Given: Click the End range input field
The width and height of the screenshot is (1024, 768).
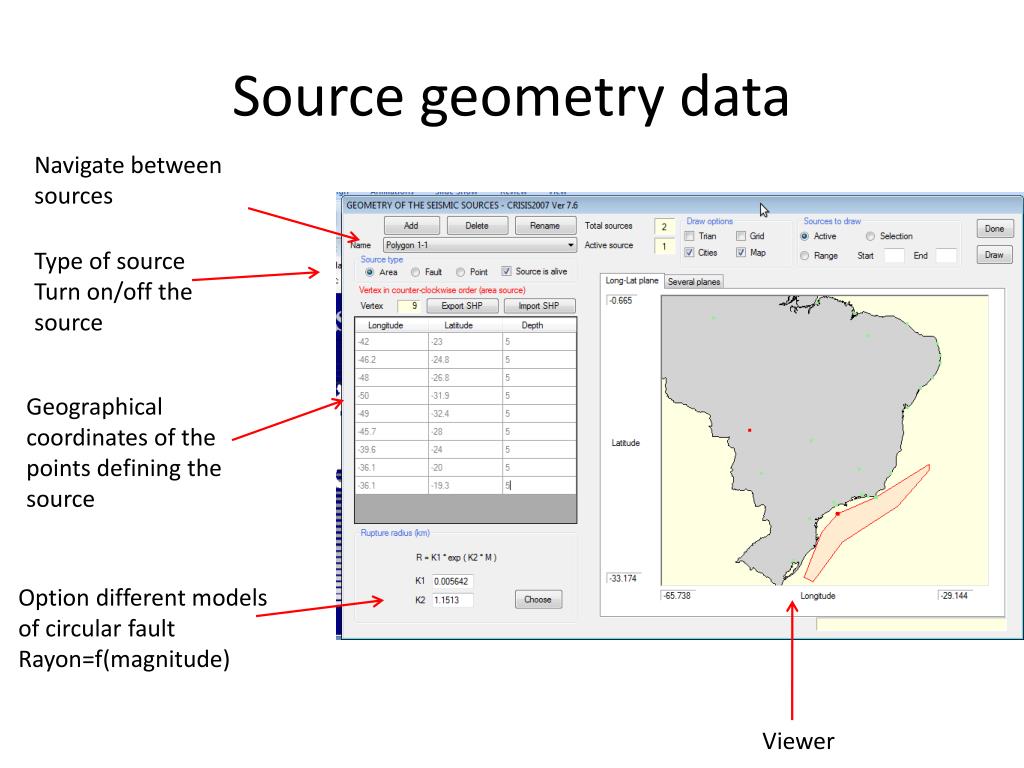Looking at the screenshot, I should (946, 255).
